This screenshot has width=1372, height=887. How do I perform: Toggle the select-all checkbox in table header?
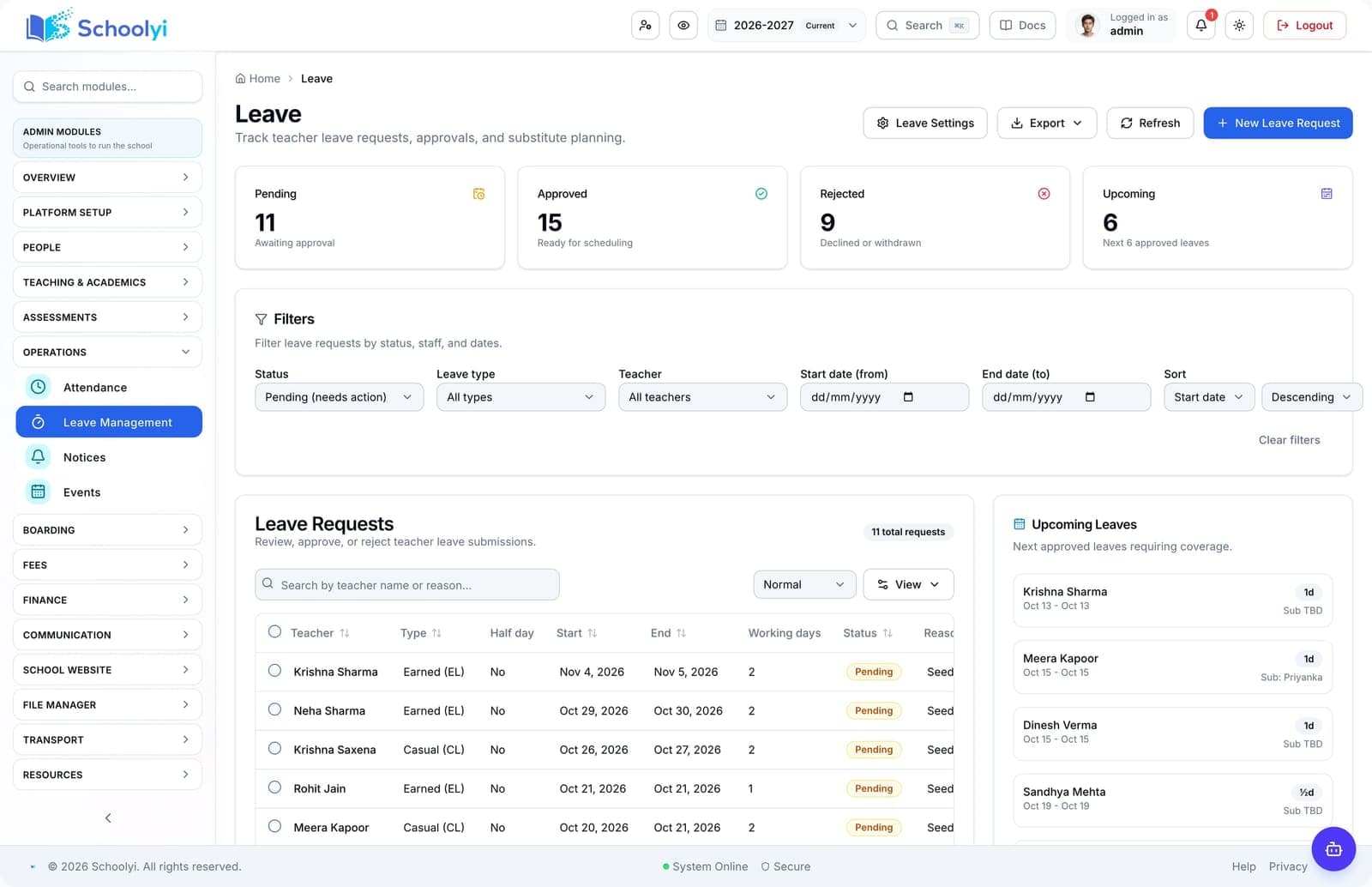pyautogui.click(x=274, y=631)
